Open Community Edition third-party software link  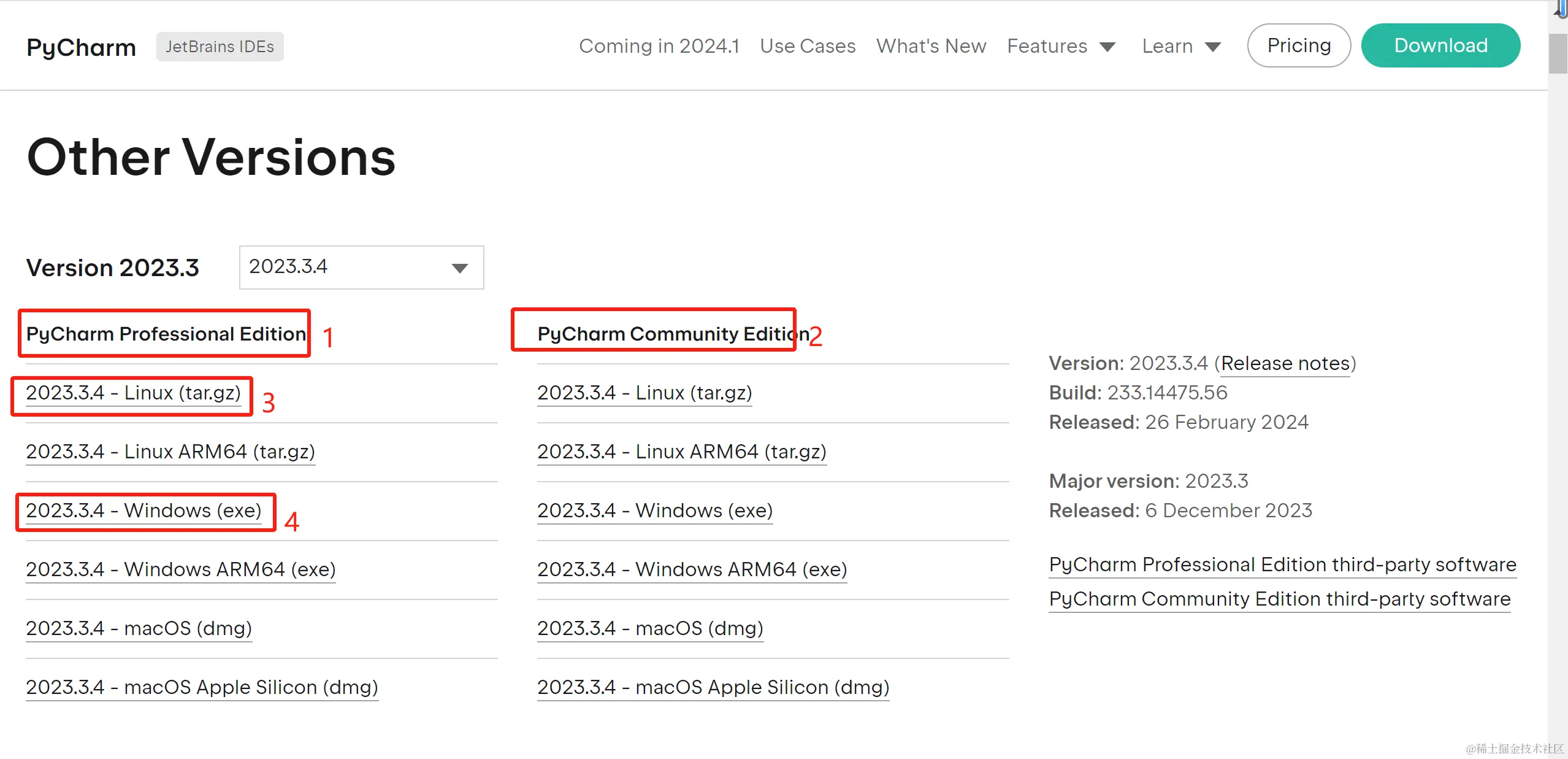pyautogui.click(x=1279, y=599)
